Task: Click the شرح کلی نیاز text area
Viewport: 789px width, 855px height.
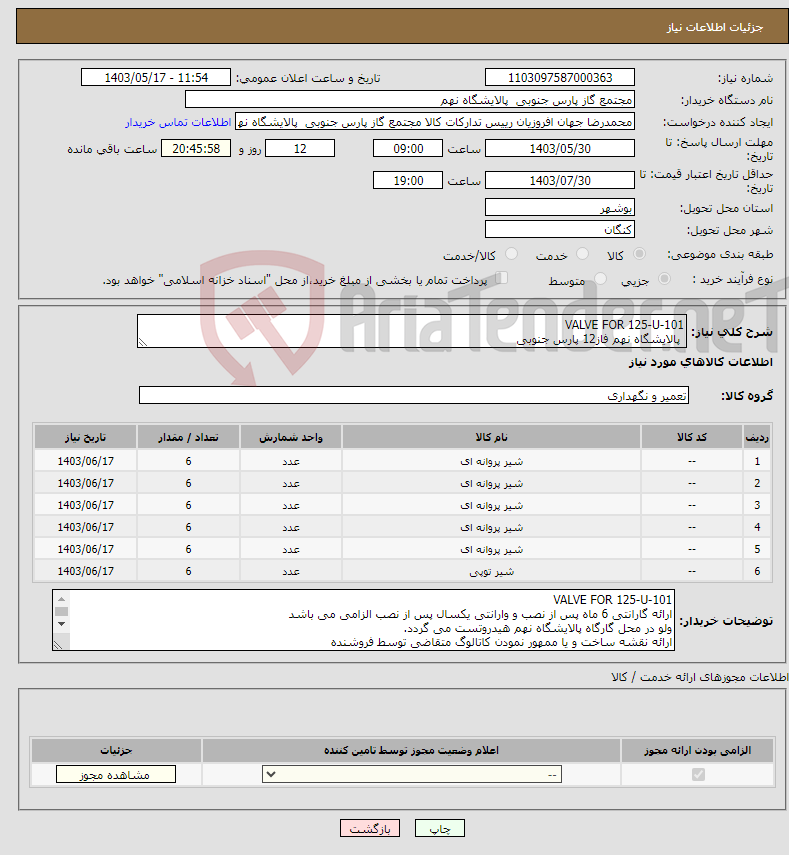Action: (x=412, y=331)
